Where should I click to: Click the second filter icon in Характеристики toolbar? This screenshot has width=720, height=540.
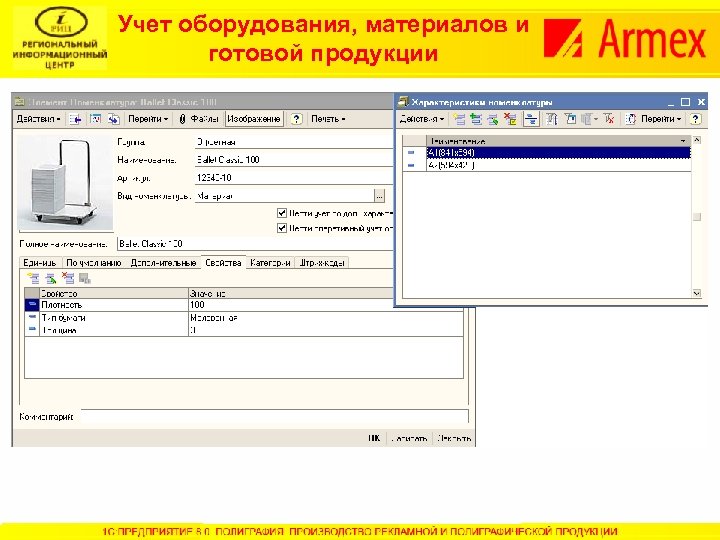click(x=570, y=119)
